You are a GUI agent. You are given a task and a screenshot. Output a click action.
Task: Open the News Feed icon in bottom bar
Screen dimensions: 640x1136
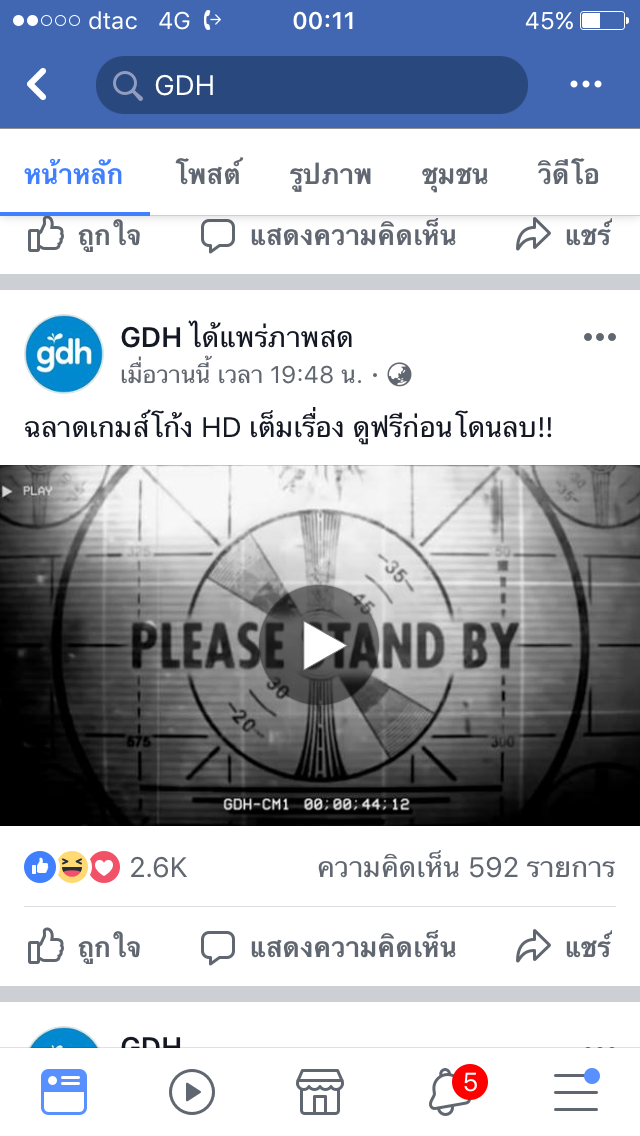[x=64, y=1091]
